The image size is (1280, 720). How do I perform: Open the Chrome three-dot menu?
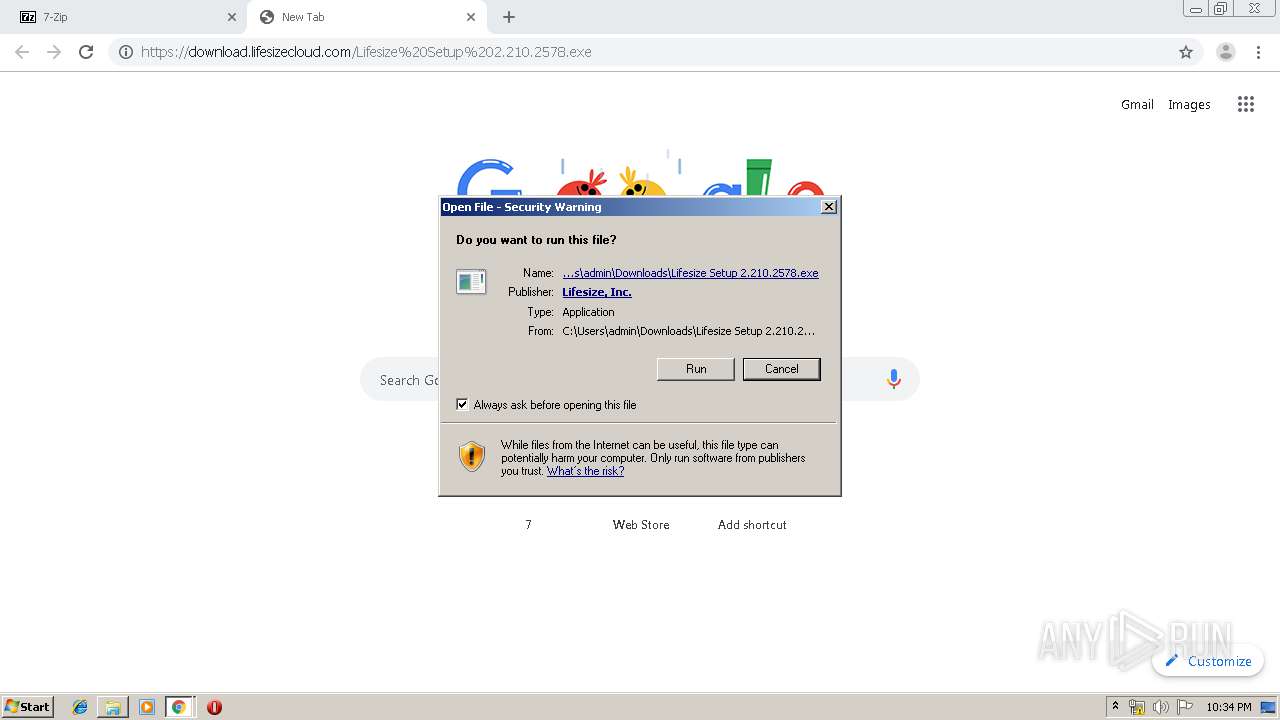(x=1259, y=52)
